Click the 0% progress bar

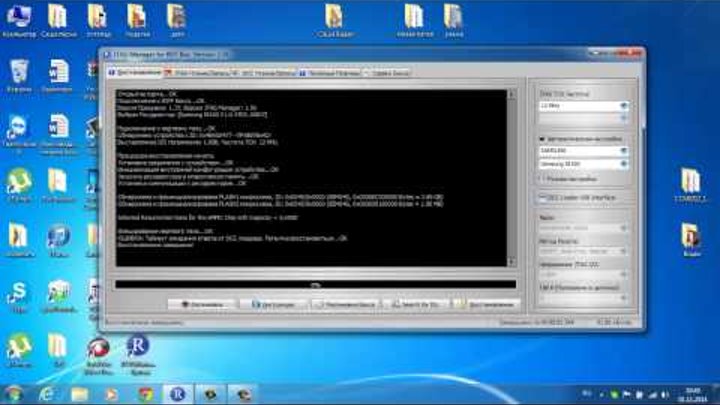[x=315, y=285]
